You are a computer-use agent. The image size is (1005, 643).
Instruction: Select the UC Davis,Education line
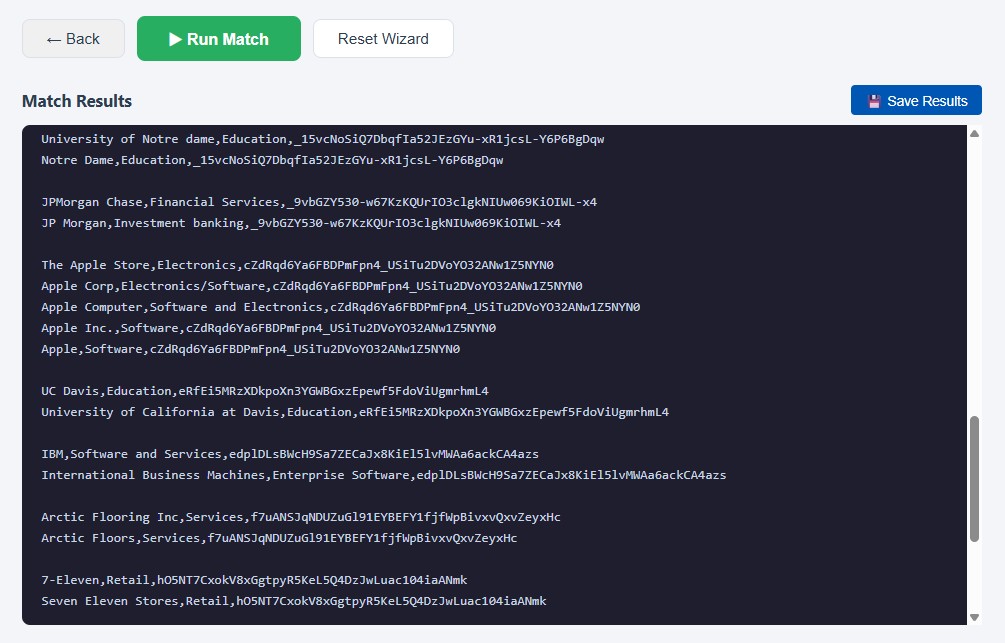[265, 391]
